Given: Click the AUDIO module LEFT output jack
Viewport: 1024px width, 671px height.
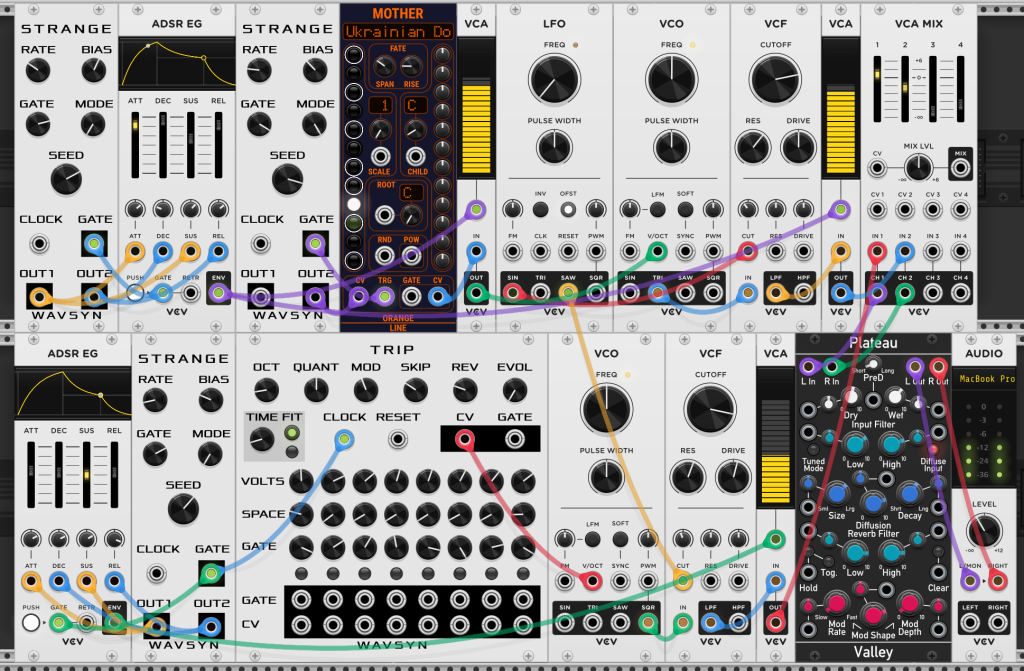Looking at the screenshot, I should [970, 622].
